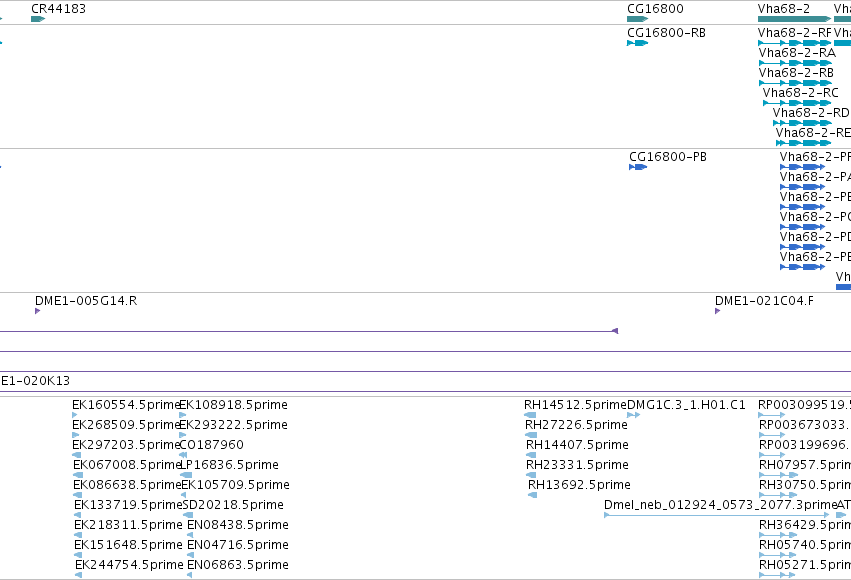Image resolution: width=851 pixels, height=580 pixels.
Task: Select the DMG1C.3_1.H01.C1 feature
Action: click(633, 415)
